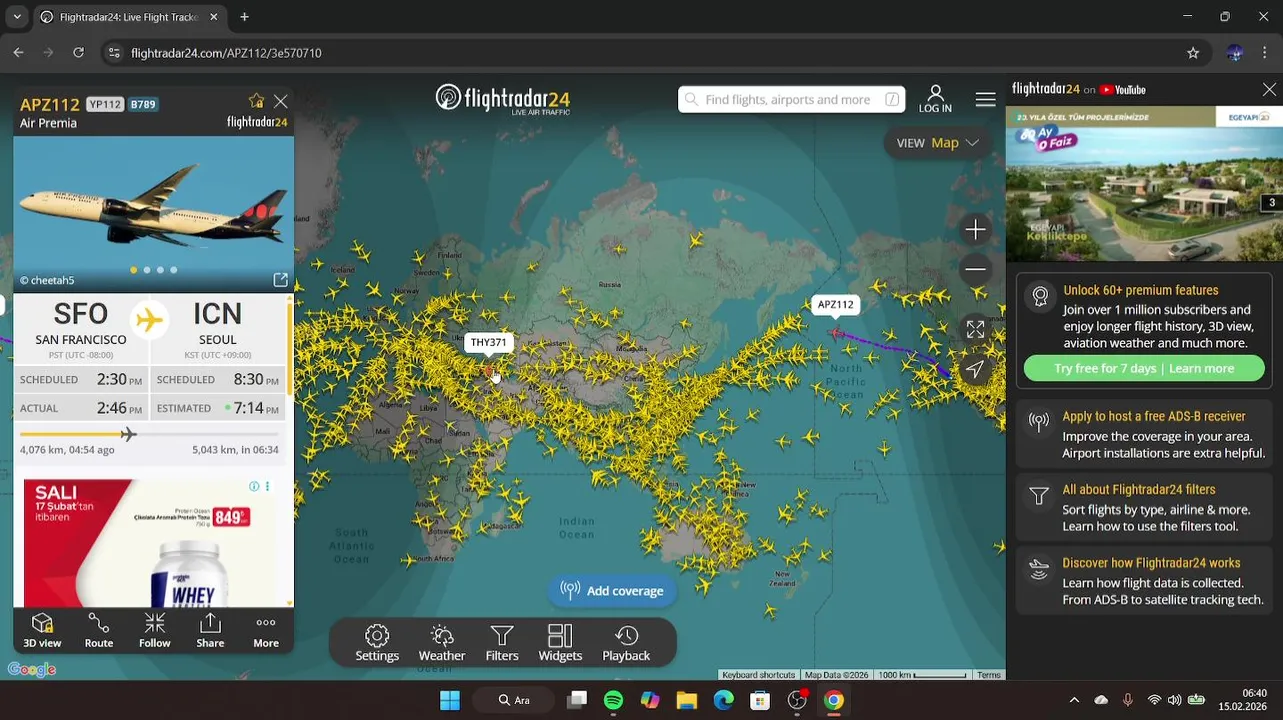Go back in browser history
The height and width of the screenshot is (720, 1283).
(x=19, y=53)
